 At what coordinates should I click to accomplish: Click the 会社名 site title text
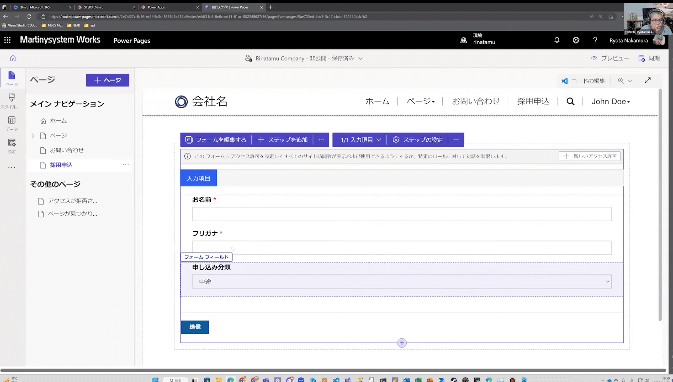(209, 102)
